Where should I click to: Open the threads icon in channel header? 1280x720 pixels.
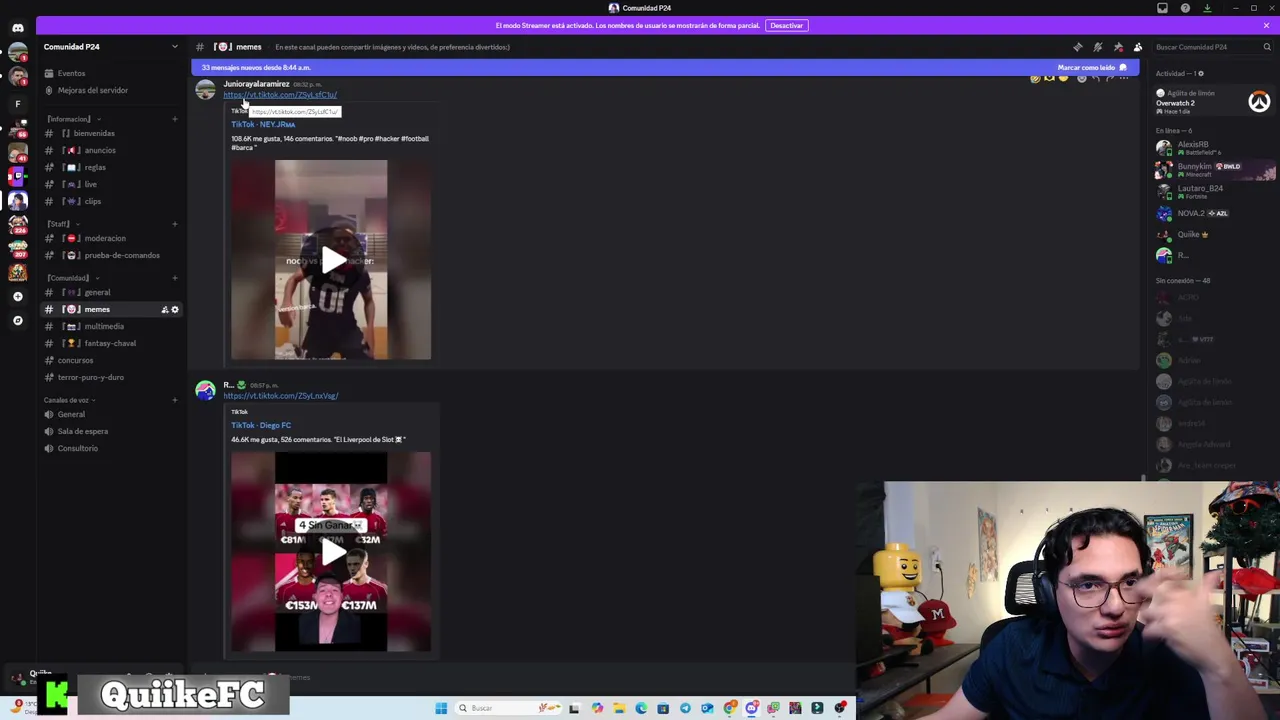[x=1077, y=47]
